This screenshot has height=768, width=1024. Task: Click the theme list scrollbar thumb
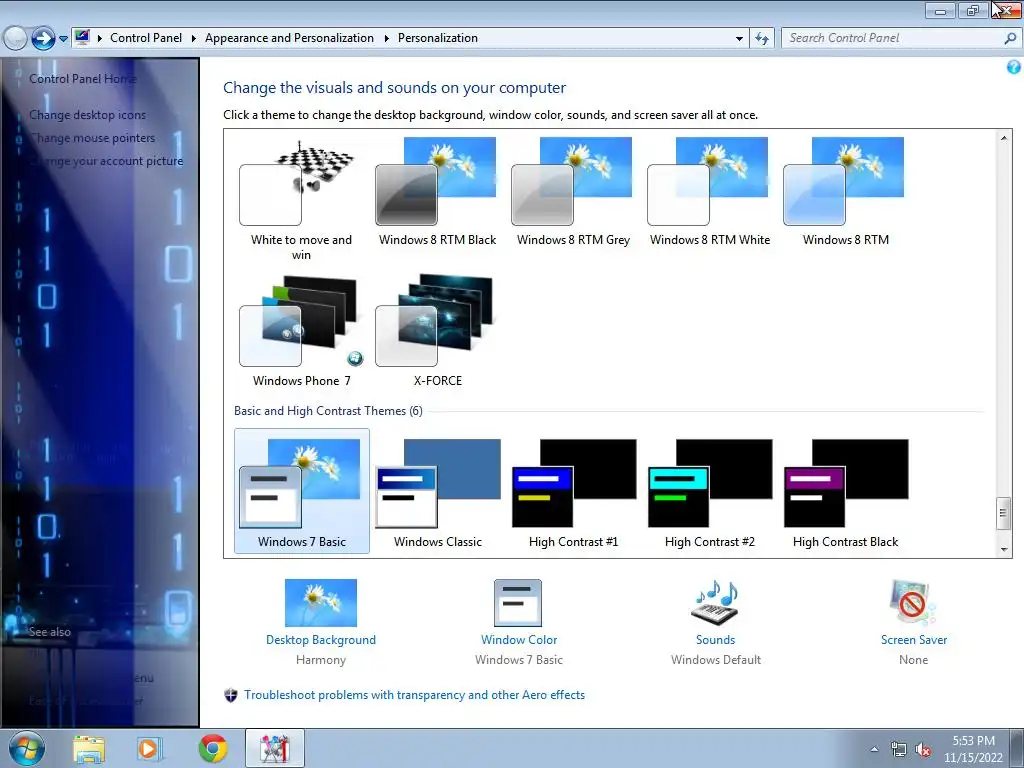point(1004,513)
